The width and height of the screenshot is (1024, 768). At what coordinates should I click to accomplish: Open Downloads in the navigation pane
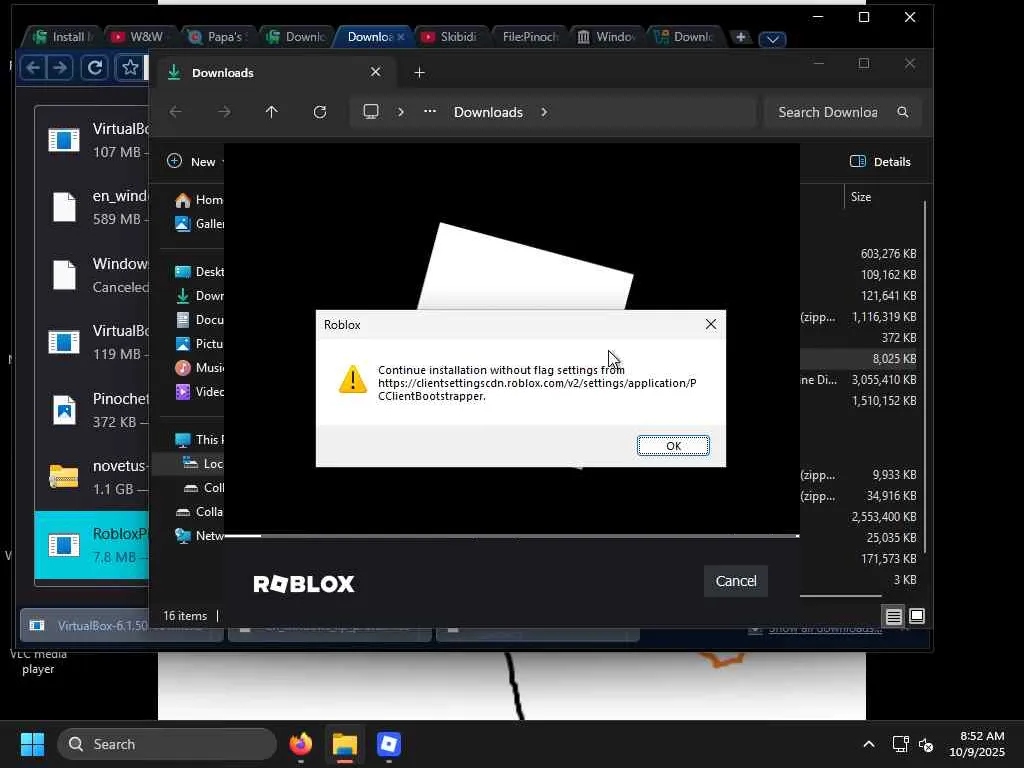pos(199,296)
